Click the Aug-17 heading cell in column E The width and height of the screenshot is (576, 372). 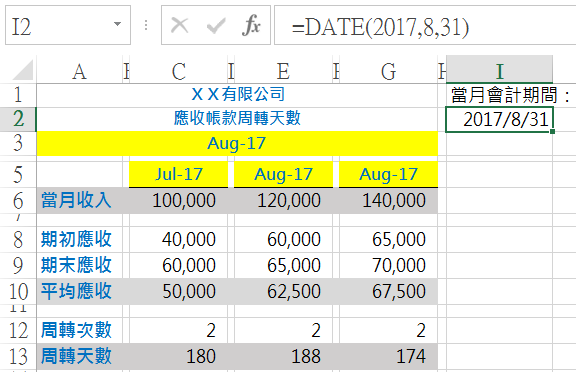[283, 174]
